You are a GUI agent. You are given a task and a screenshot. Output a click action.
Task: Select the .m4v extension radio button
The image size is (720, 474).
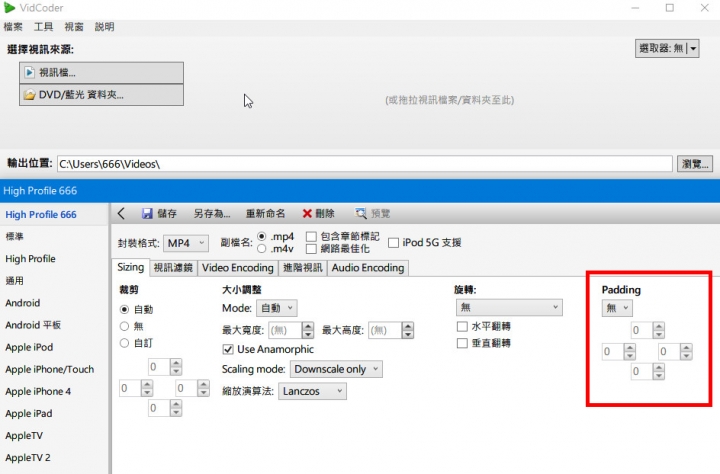coord(262,248)
